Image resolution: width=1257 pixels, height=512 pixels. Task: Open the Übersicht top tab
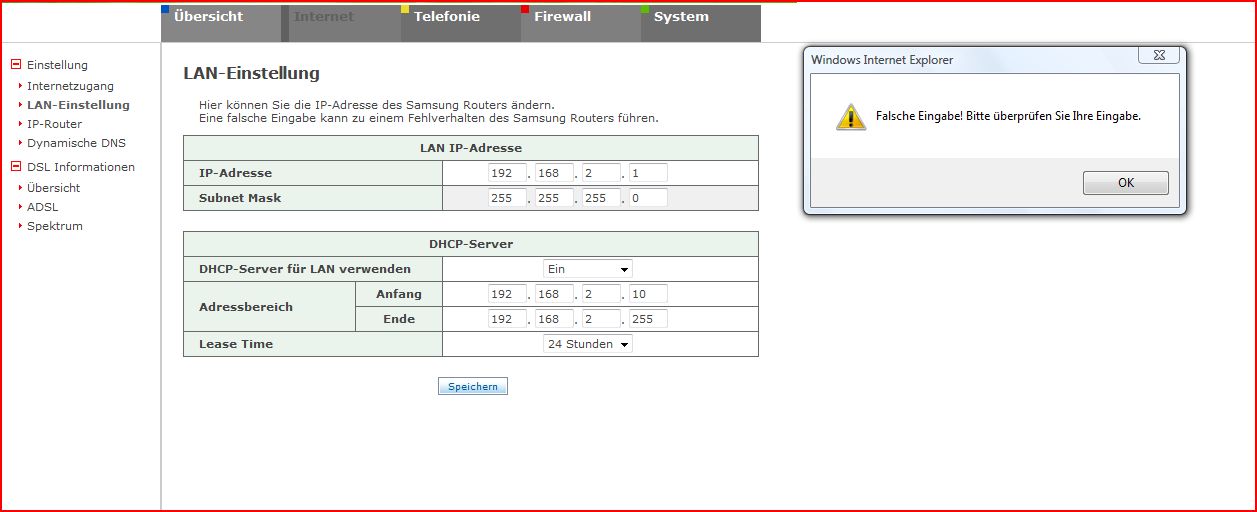(221, 23)
